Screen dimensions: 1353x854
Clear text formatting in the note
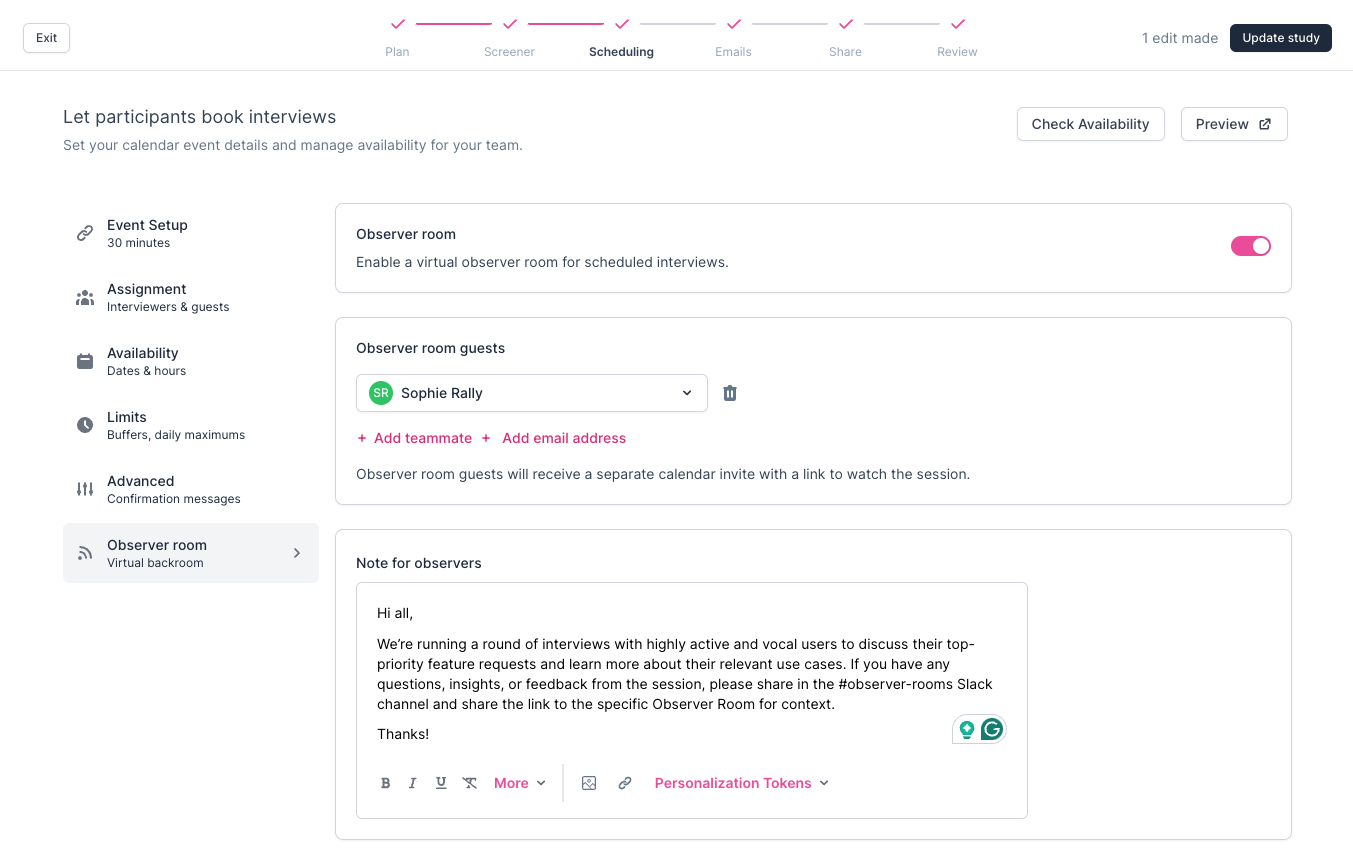point(470,783)
